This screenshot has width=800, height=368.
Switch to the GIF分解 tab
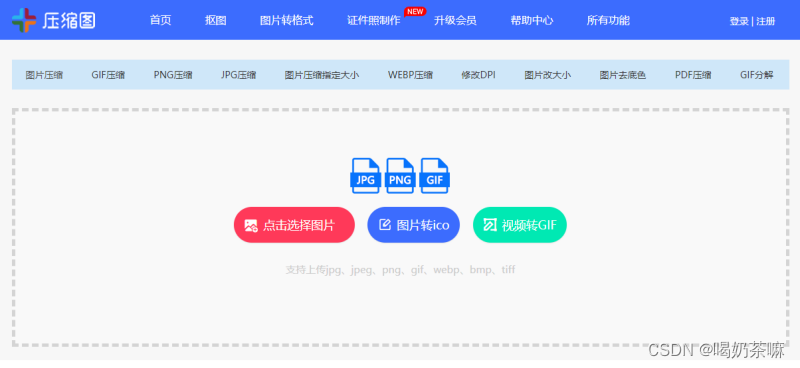[x=757, y=75]
